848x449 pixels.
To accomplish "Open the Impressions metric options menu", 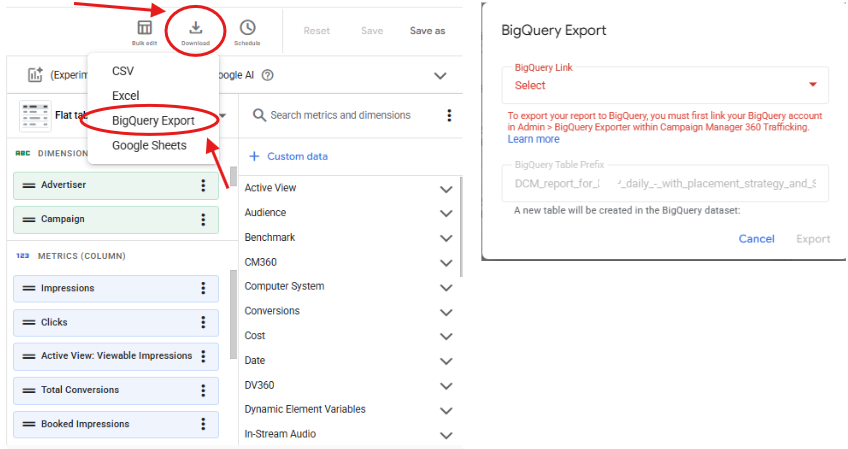I will 203,288.
